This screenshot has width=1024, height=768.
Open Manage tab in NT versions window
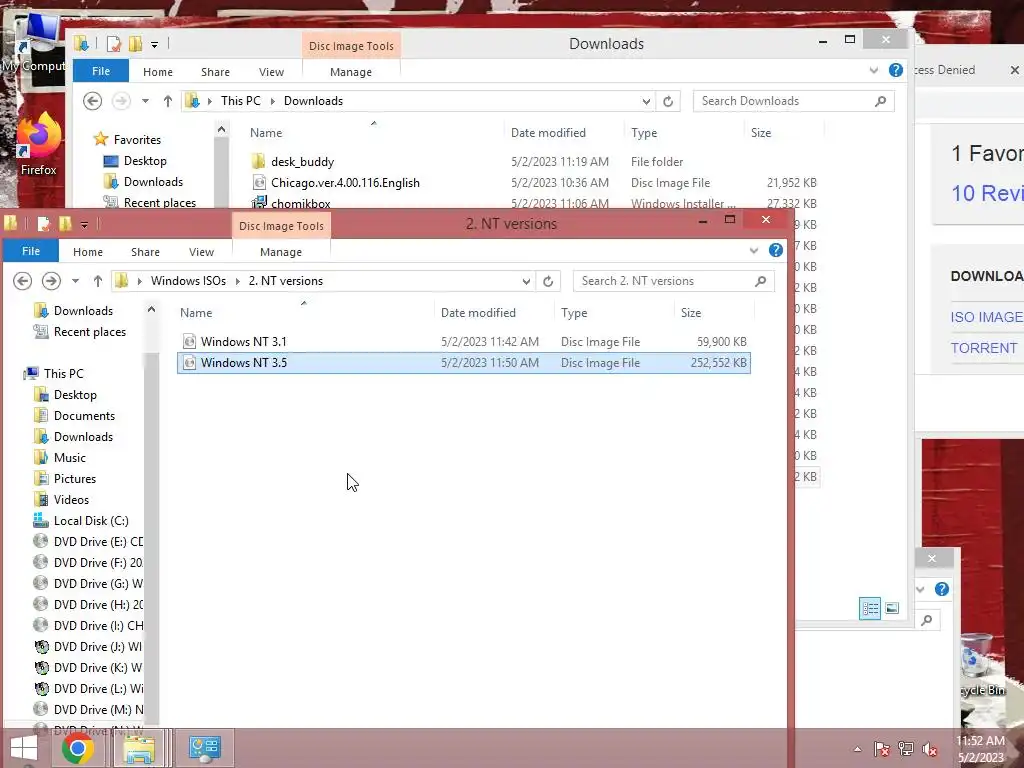click(x=281, y=252)
